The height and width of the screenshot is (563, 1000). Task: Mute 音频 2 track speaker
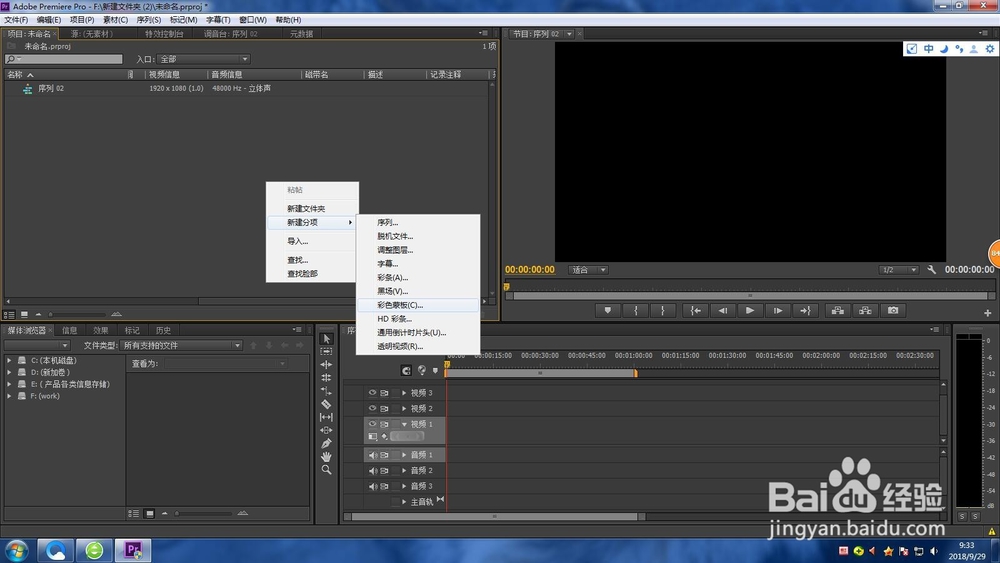(372, 471)
